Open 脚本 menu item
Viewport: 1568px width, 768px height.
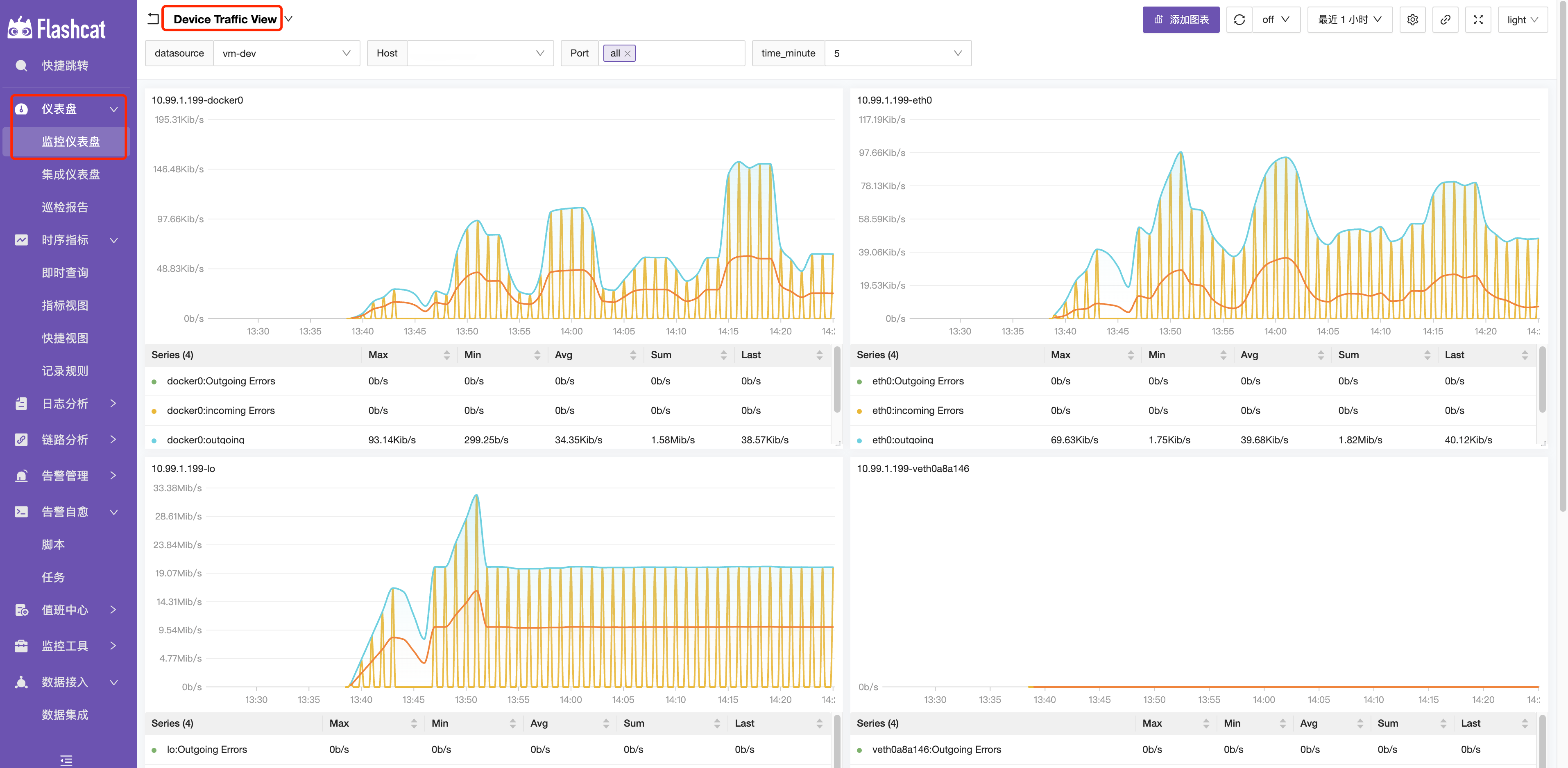pyautogui.click(x=54, y=544)
